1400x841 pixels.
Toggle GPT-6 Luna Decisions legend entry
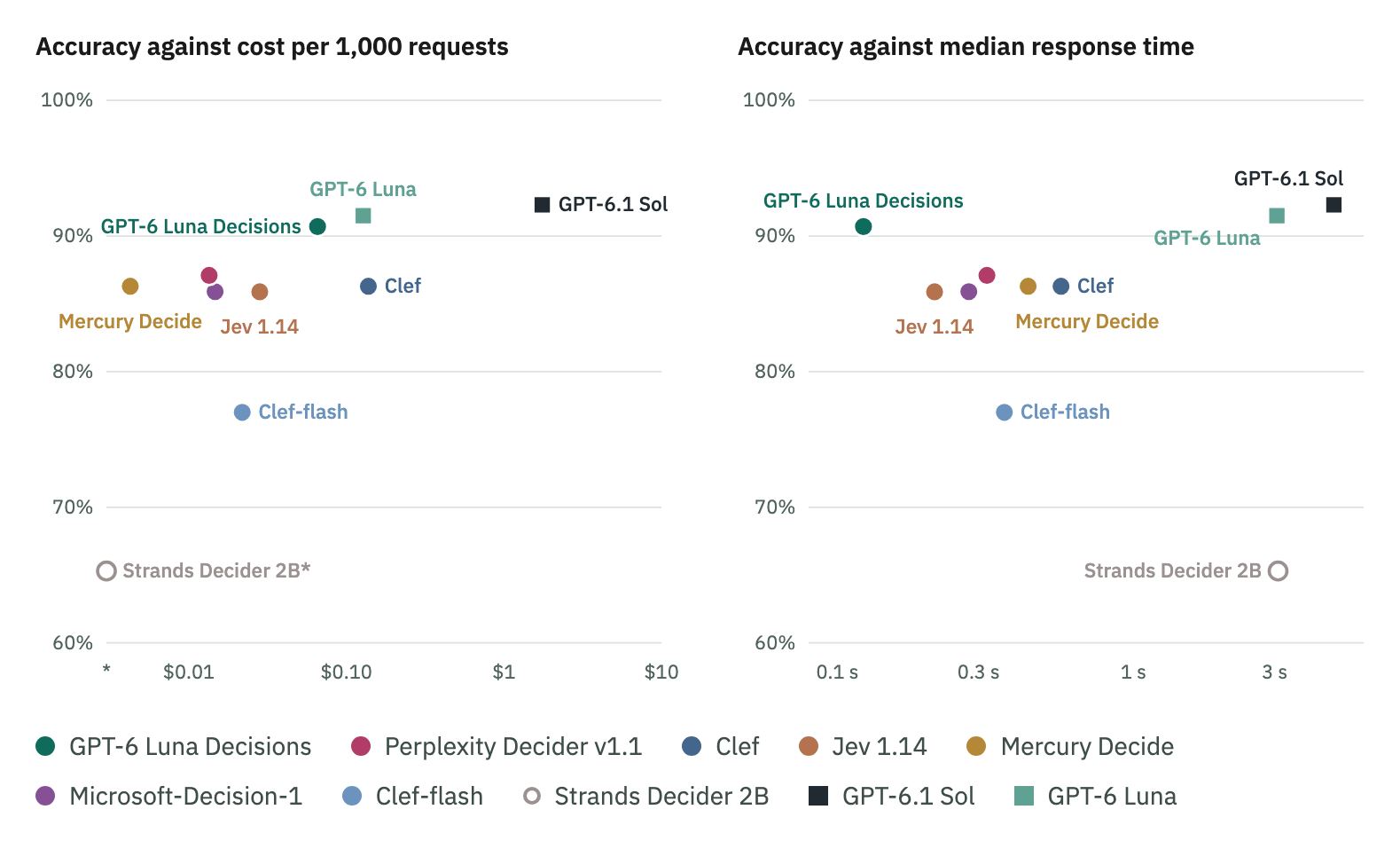[174, 746]
